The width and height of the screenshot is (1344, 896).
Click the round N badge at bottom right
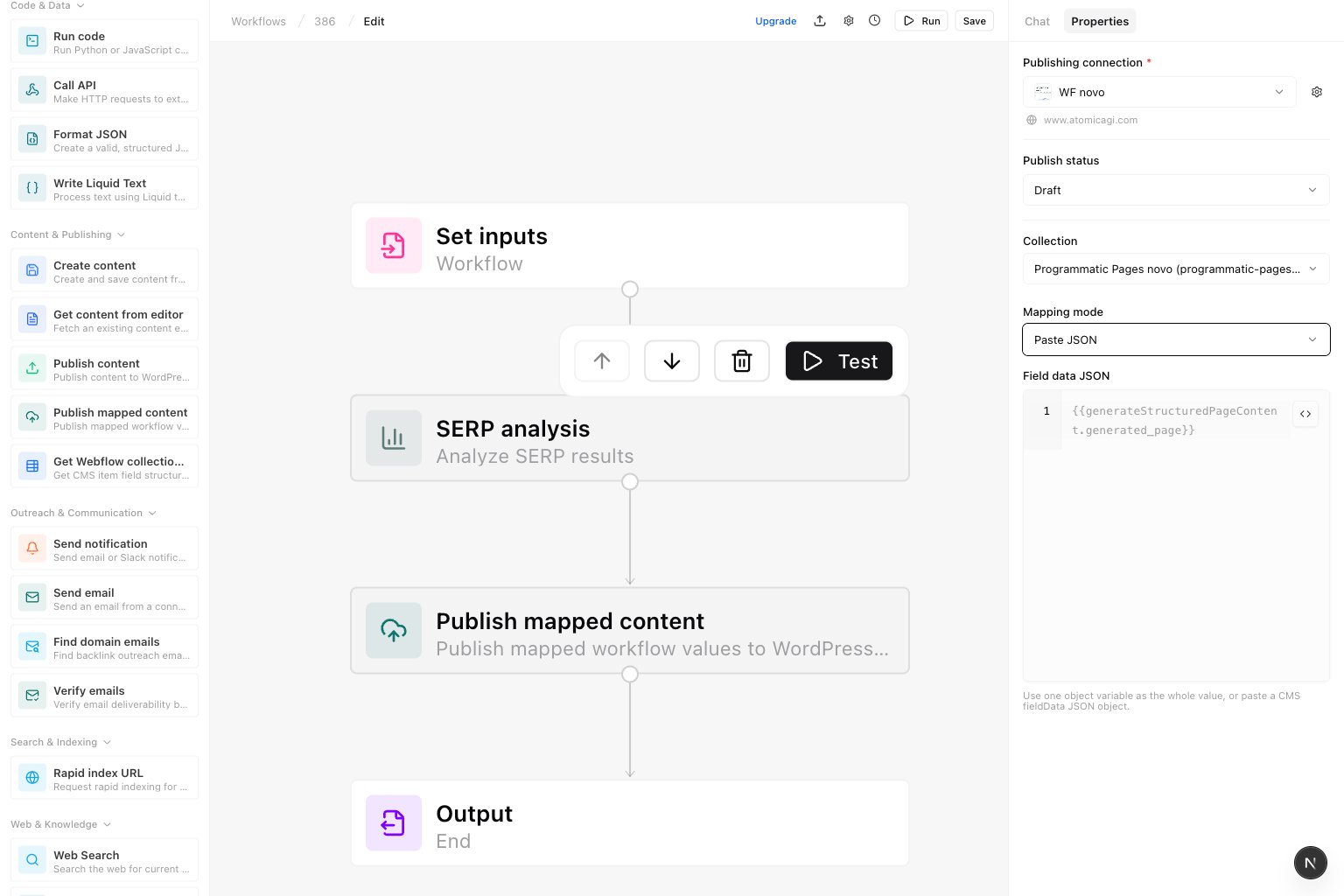coord(1310,863)
